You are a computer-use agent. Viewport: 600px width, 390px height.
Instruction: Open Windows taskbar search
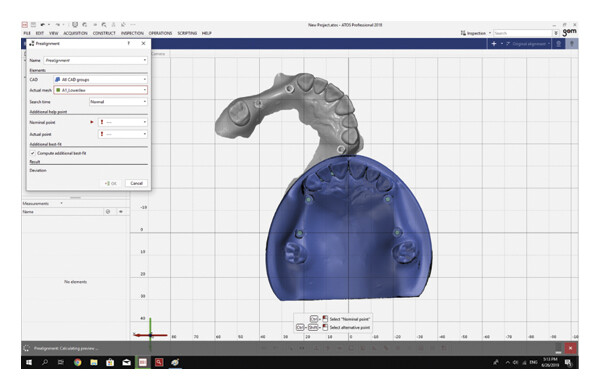[x=45, y=362]
